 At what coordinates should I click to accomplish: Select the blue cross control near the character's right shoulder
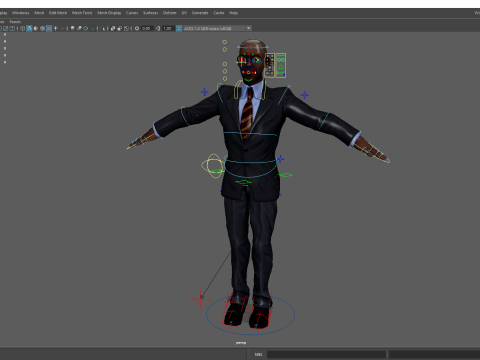coord(205,92)
